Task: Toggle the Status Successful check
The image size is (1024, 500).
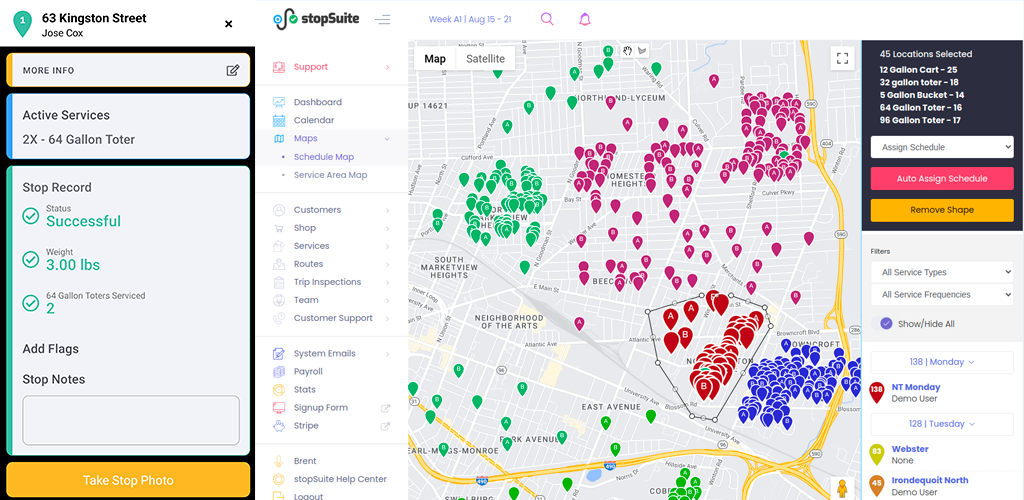Action: (x=31, y=216)
